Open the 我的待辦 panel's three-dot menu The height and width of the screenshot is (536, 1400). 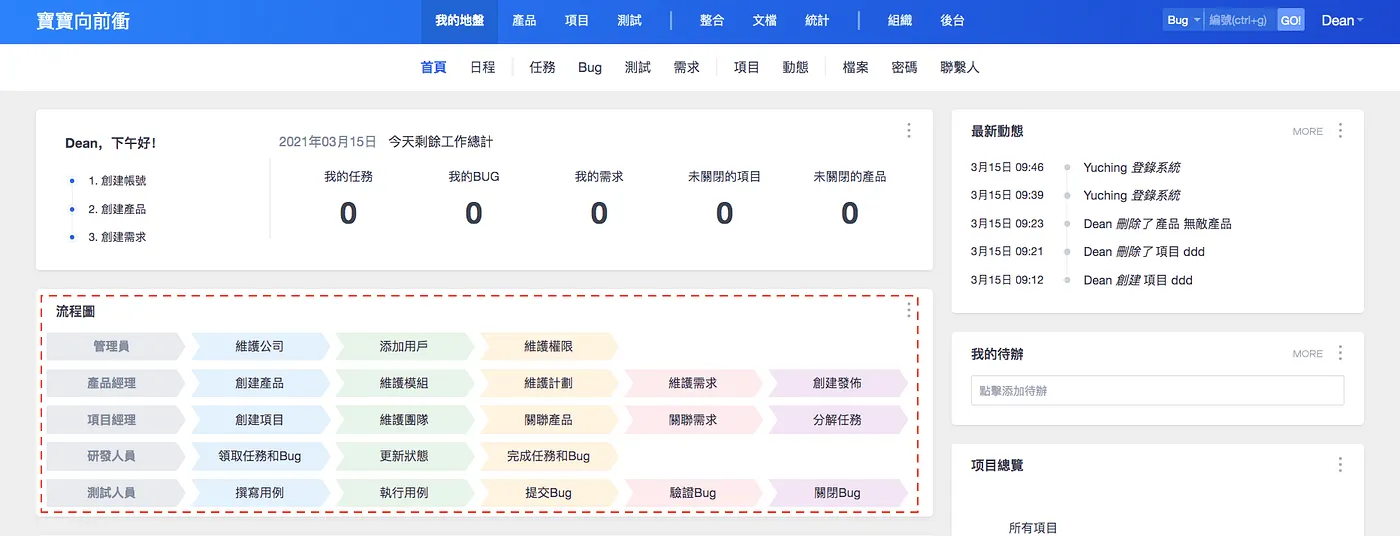pyautogui.click(x=1340, y=353)
